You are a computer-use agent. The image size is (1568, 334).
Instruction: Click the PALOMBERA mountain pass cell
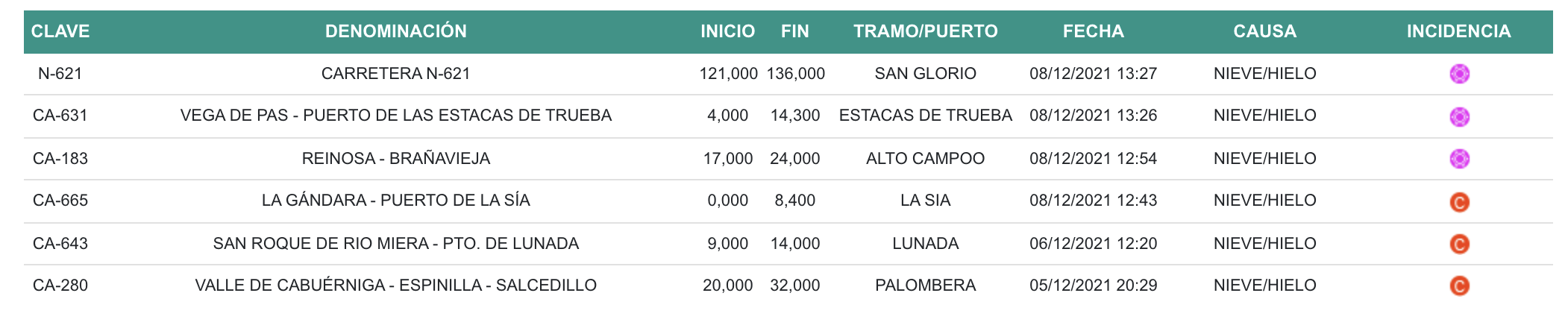[925, 286]
